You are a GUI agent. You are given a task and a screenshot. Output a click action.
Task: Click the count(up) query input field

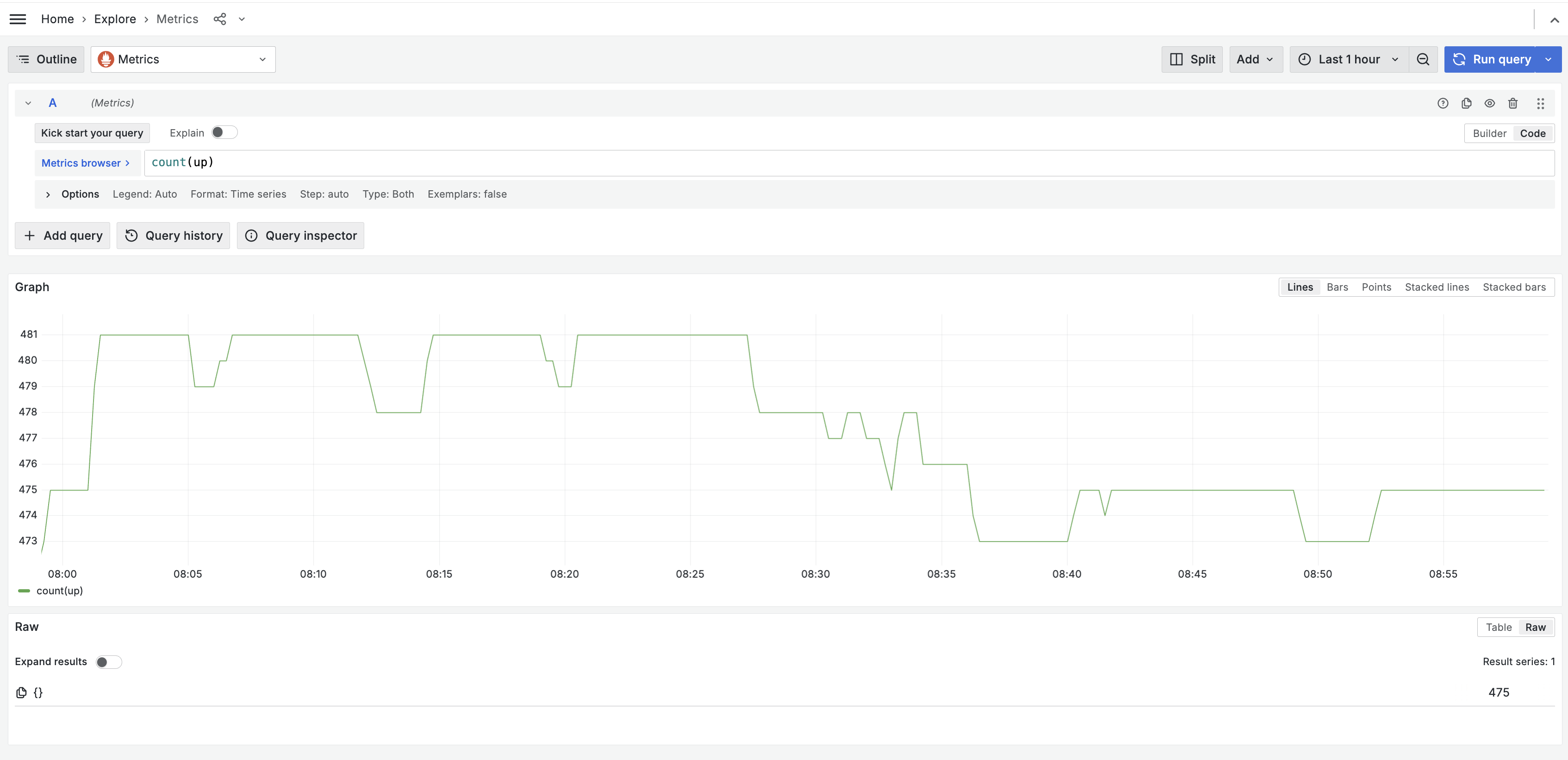point(849,163)
